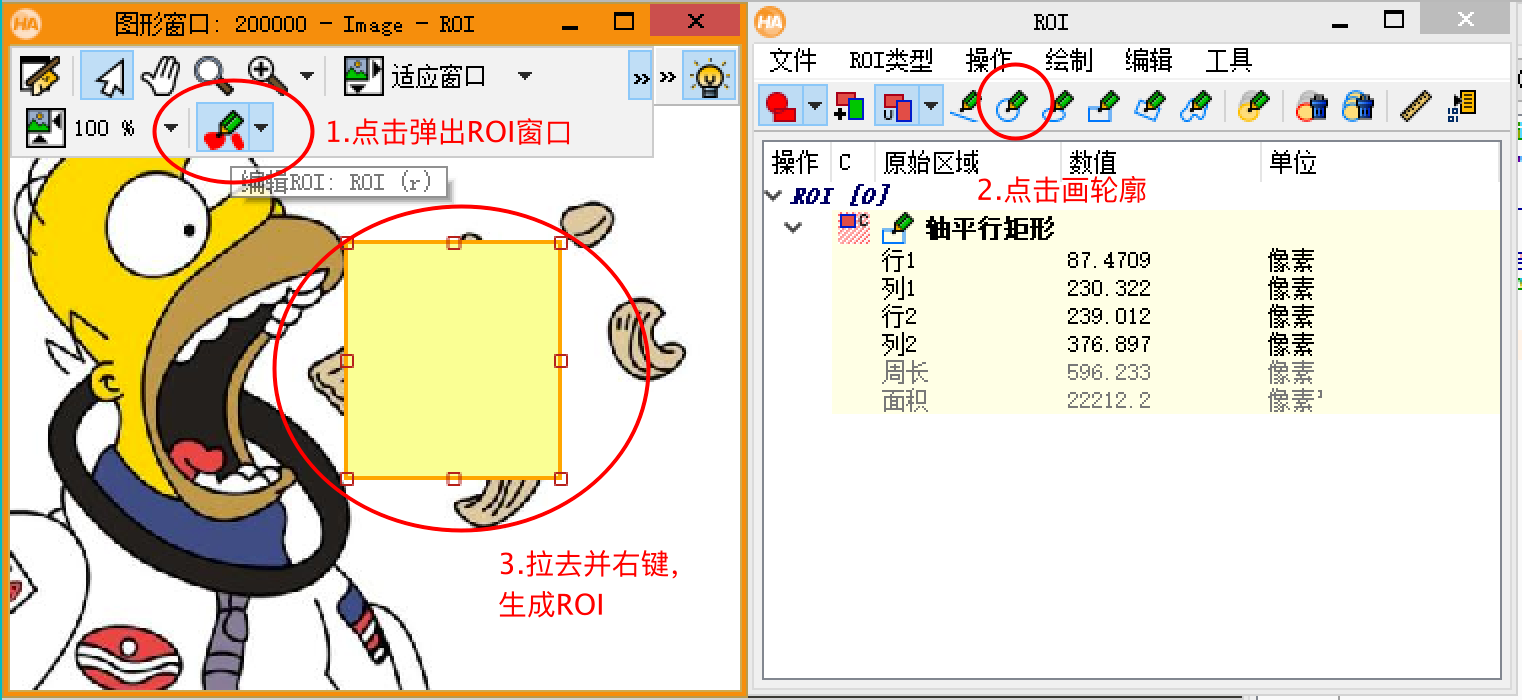Select the draw axis-parallel rectangle tool
Screen dimensions: 1522x700
[x=1105, y=105]
